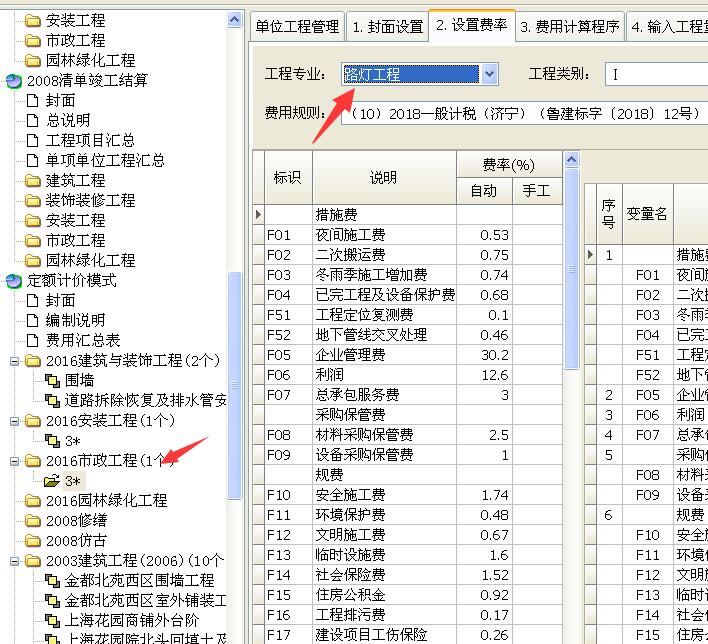The height and width of the screenshot is (644, 708).
Task: Collapse the 2016安装工程(1个) node
Action: pyautogui.click(x=14, y=421)
